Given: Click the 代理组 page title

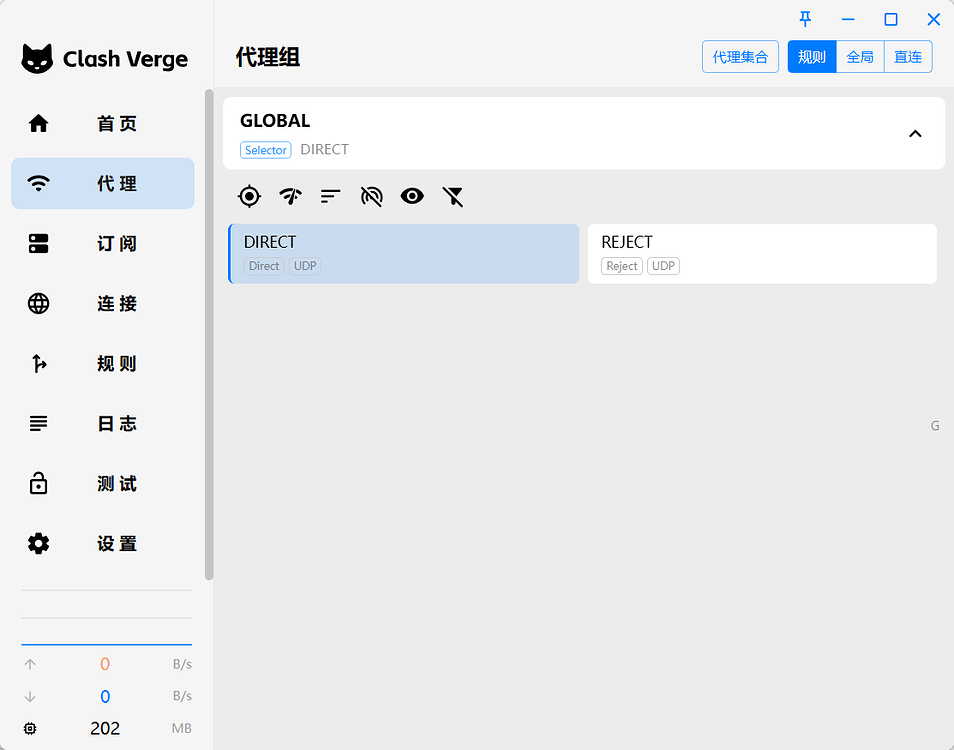Looking at the screenshot, I should pos(268,57).
